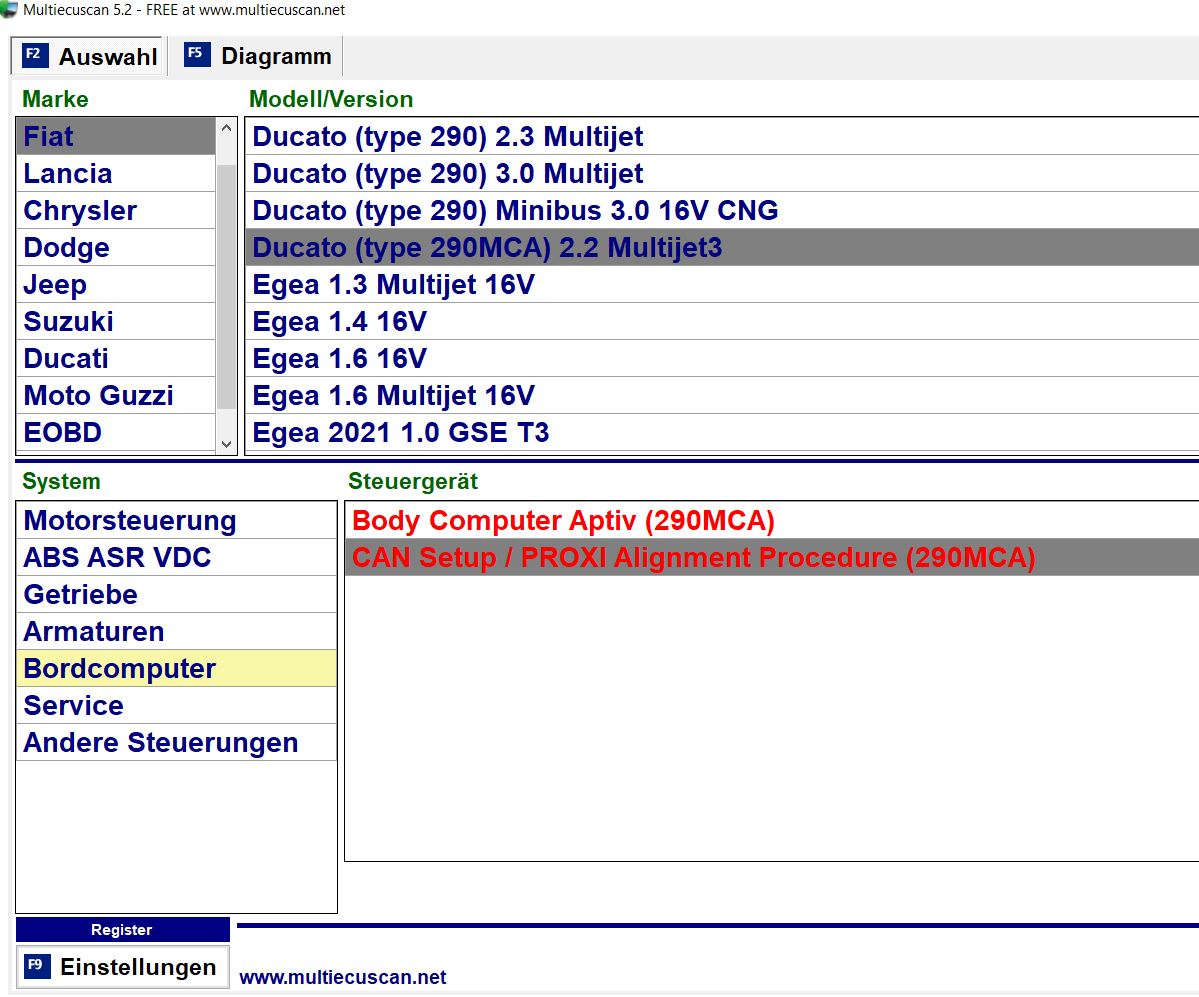This screenshot has width=1199, height=997.
Task: Choose Egea 2021 1.0 GSE T3
Action: coord(722,433)
